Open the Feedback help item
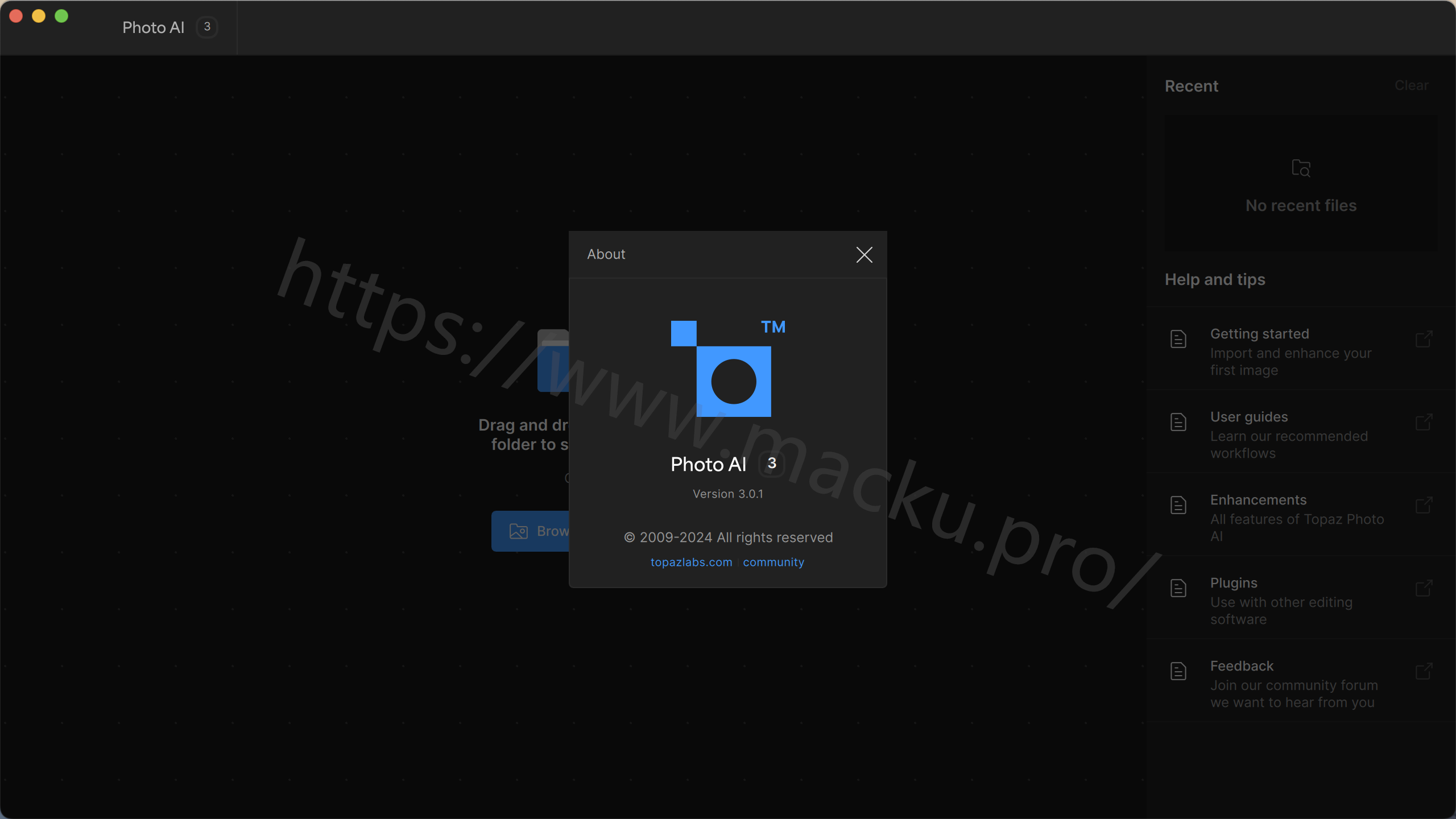Screen dimensions: 1456x819 (x=1301, y=680)
